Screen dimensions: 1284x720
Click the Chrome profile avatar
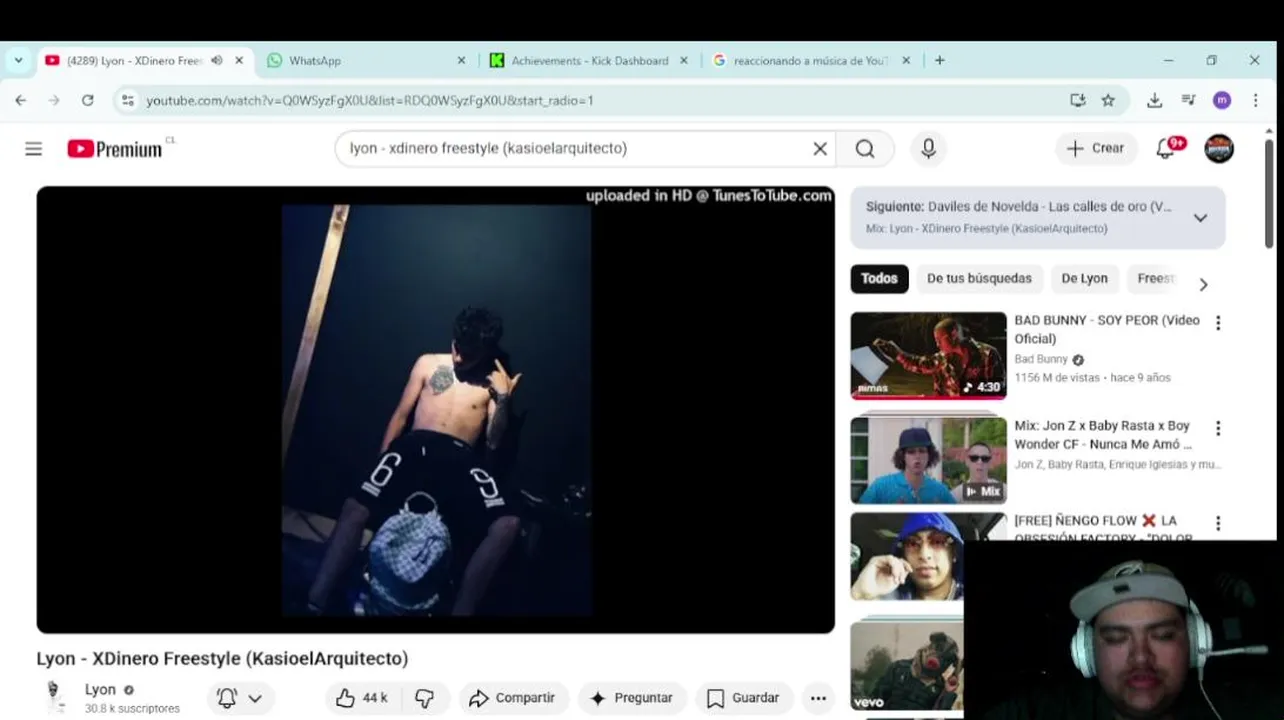pos(1221,100)
